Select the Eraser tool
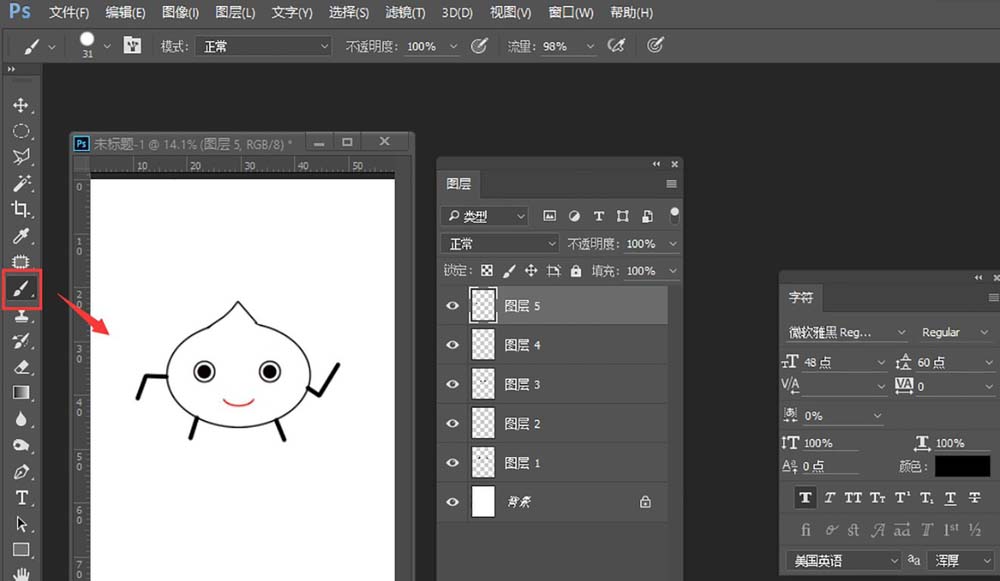1000x581 pixels. pos(21,367)
